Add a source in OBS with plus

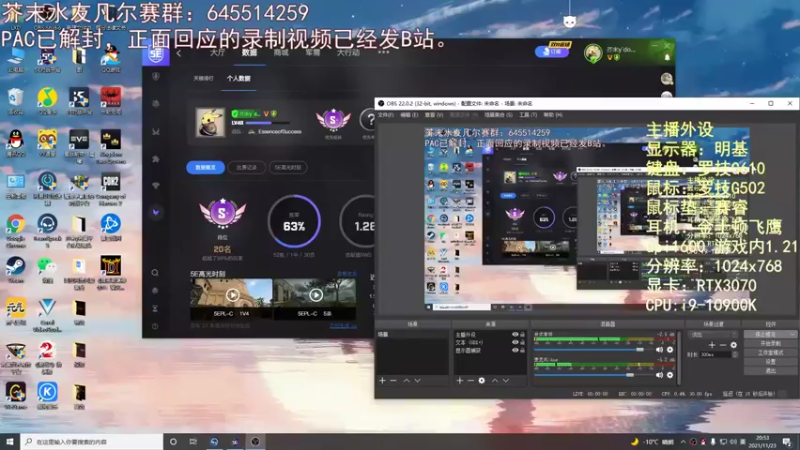460,381
